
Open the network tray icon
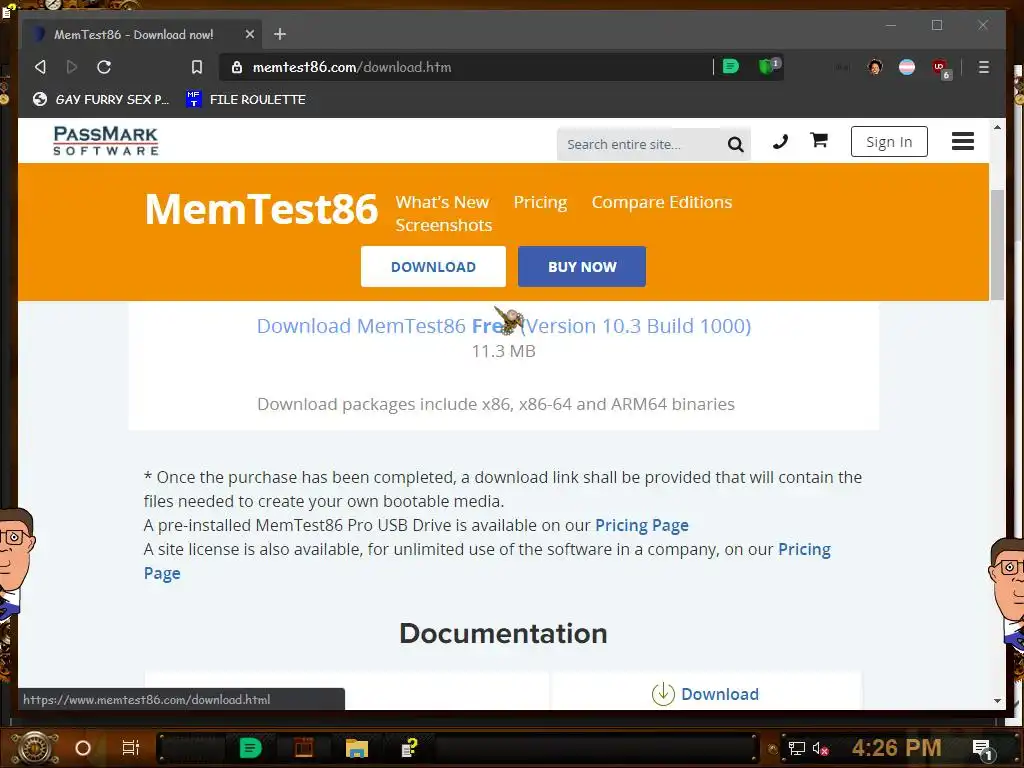coord(796,748)
